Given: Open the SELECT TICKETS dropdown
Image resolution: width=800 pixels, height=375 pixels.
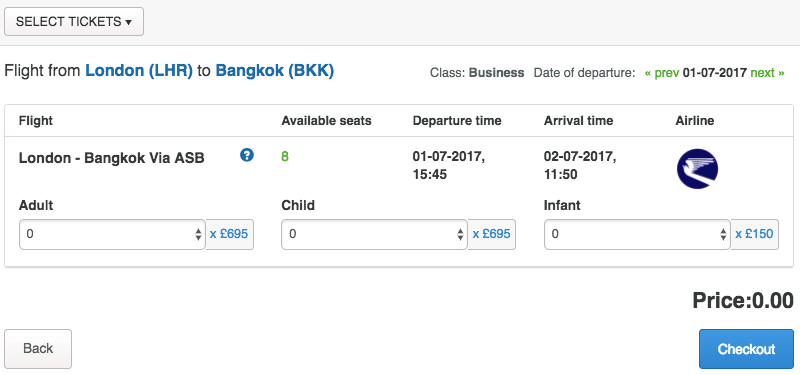Looking at the screenshot, I should (74, 21).
